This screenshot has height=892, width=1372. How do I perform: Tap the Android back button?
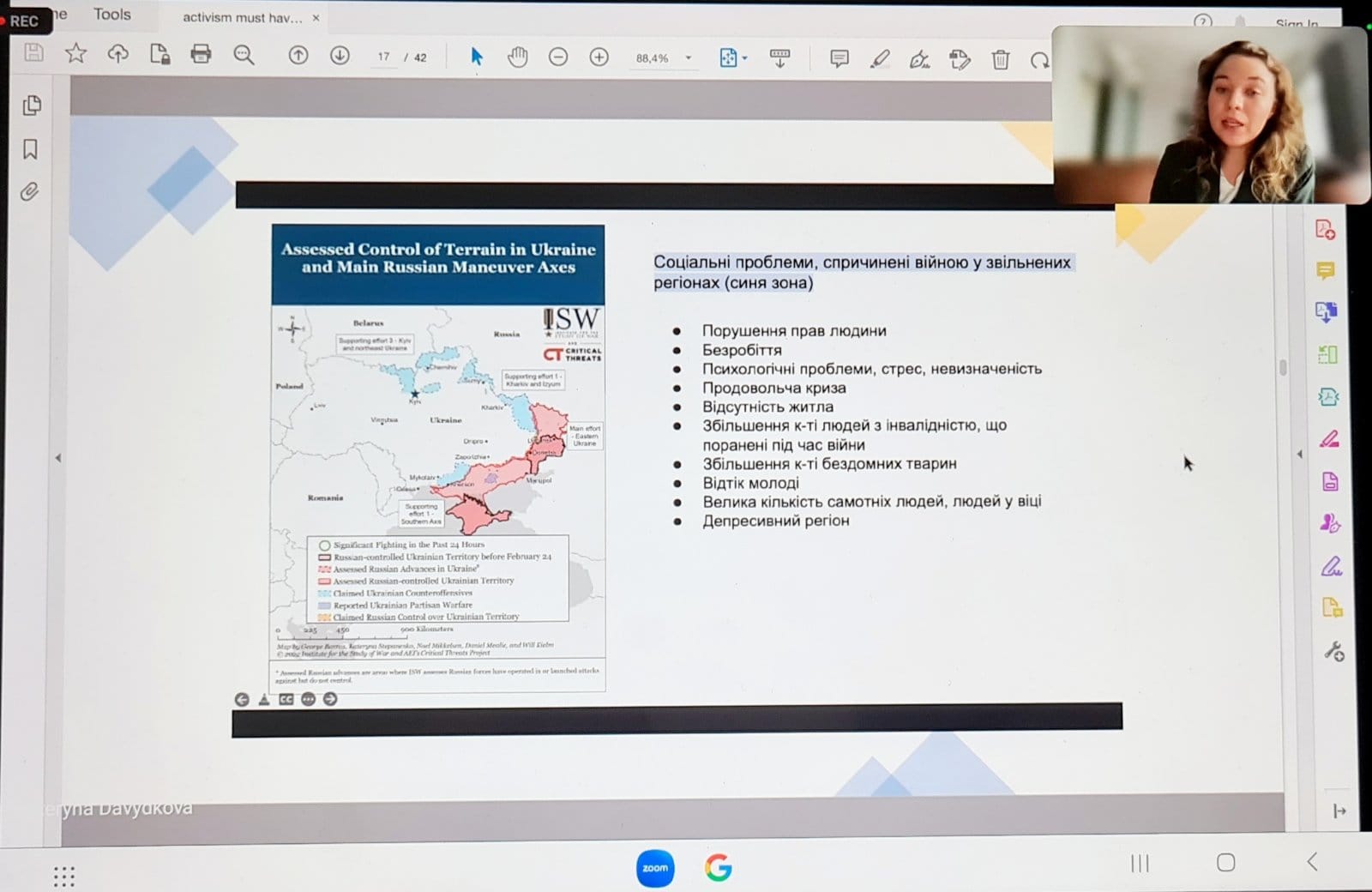pos(1312,861)
